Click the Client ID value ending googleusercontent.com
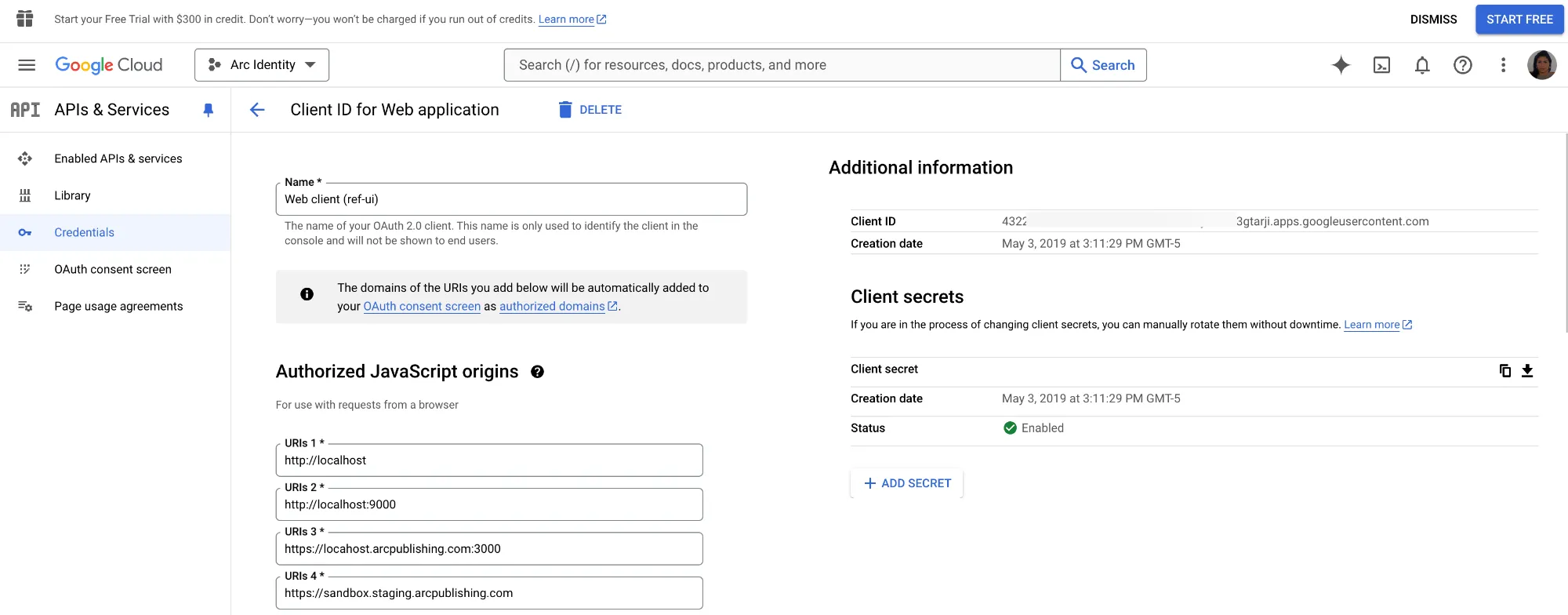 pyautogui.click(x=1215, y=221)
